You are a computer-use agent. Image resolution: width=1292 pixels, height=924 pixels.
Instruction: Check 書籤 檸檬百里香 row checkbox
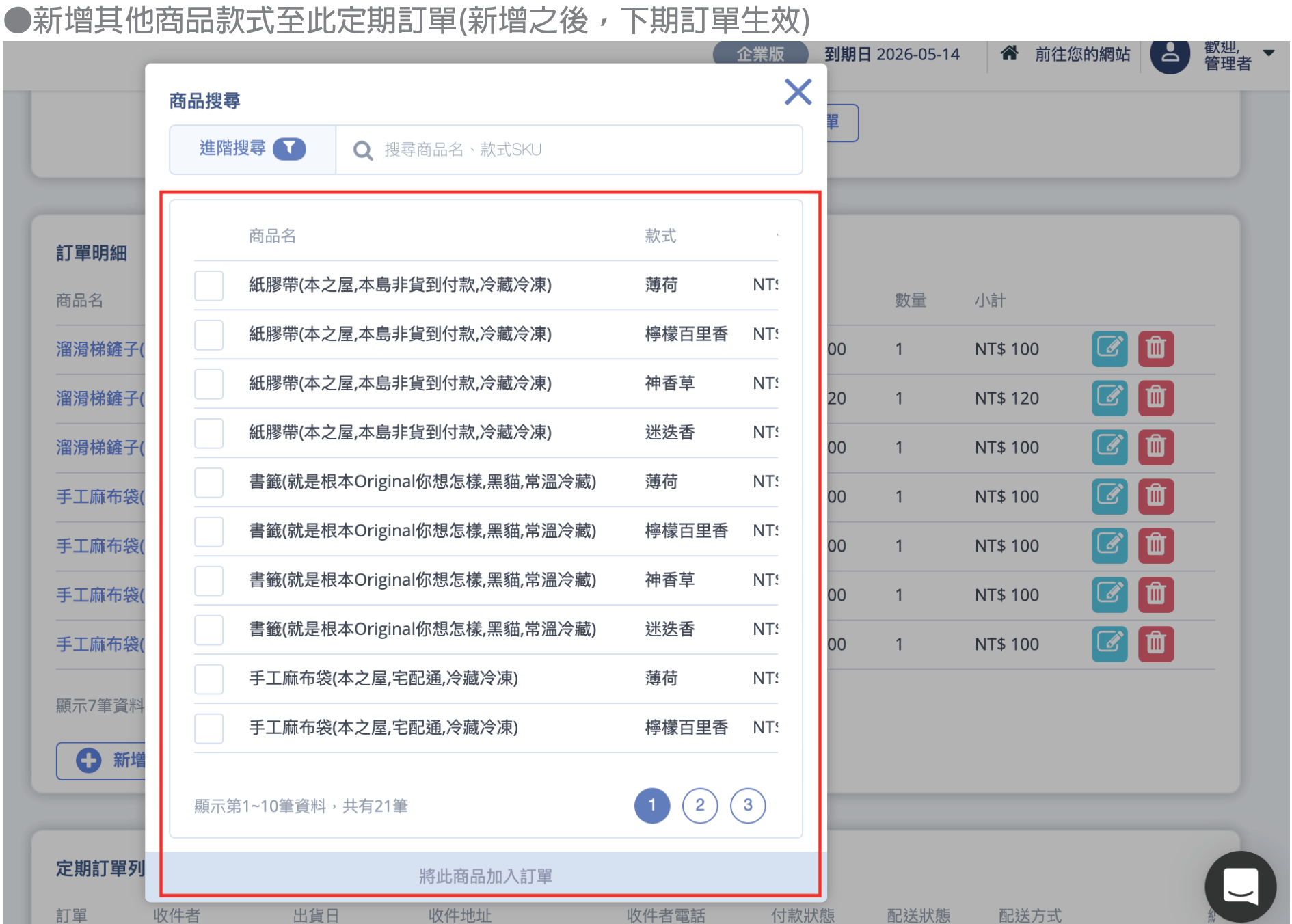click(x=208, y=532)
